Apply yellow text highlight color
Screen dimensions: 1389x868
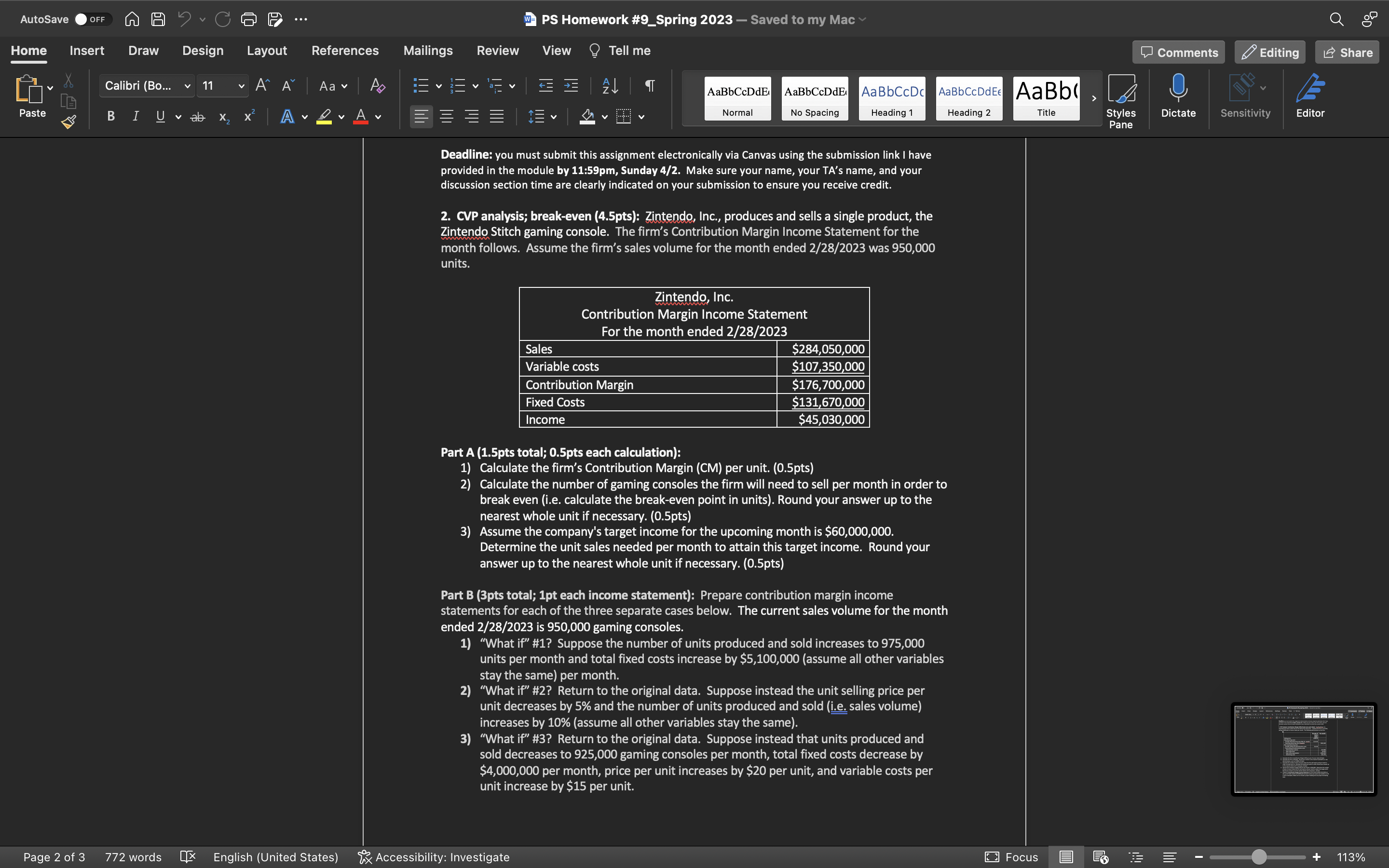click(x=323, y=117)
